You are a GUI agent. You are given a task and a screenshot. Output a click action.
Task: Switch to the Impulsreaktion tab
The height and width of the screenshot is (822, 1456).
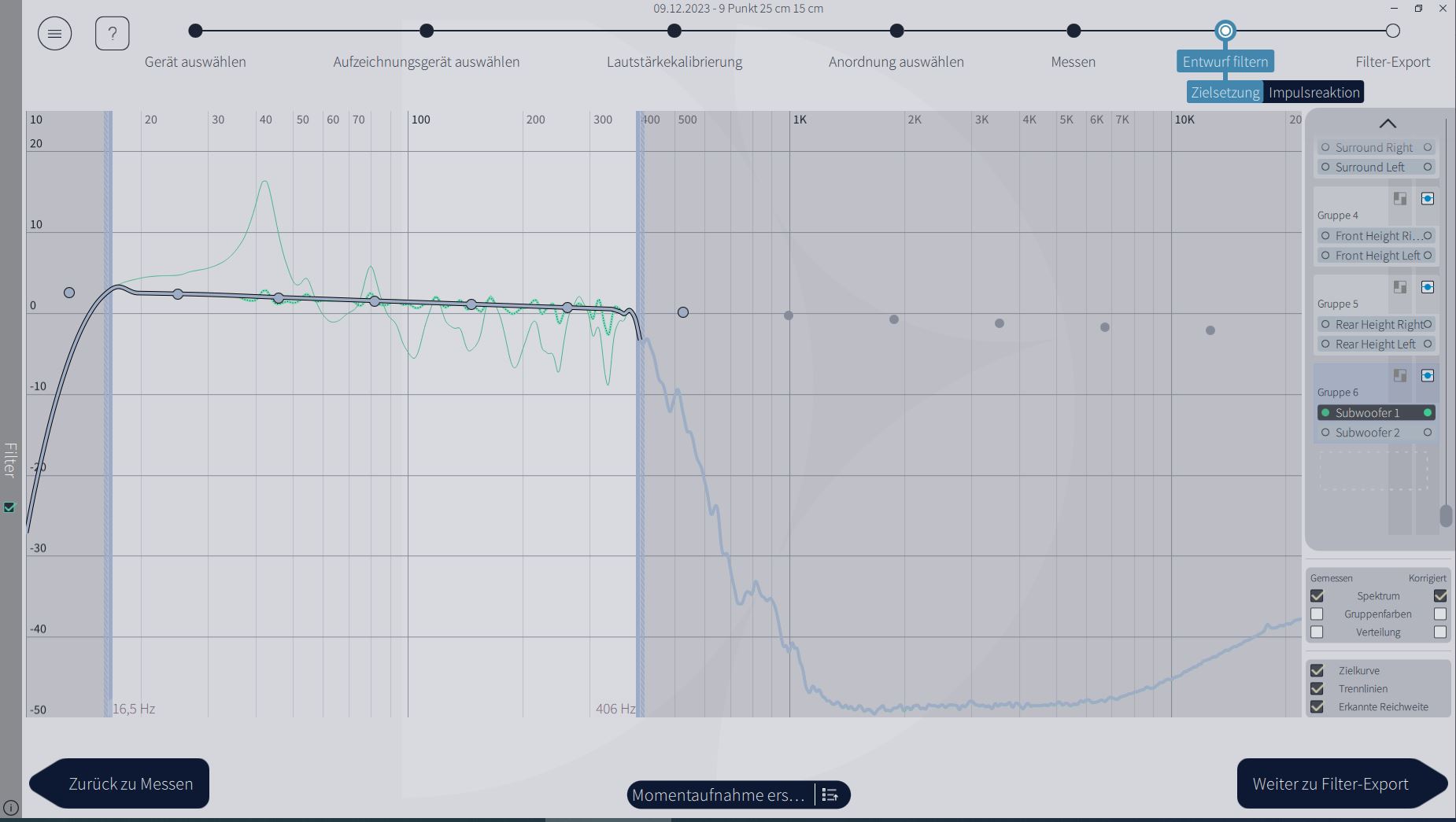pyautogui.click(x=1314, y=92)
